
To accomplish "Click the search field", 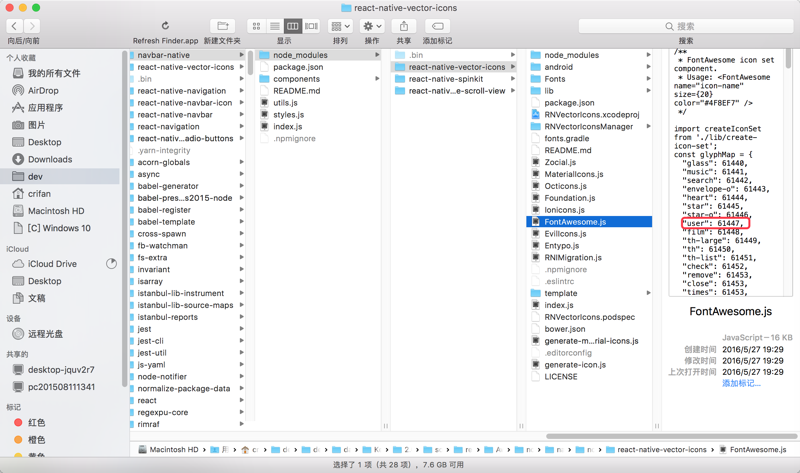I will click(686, 26).
